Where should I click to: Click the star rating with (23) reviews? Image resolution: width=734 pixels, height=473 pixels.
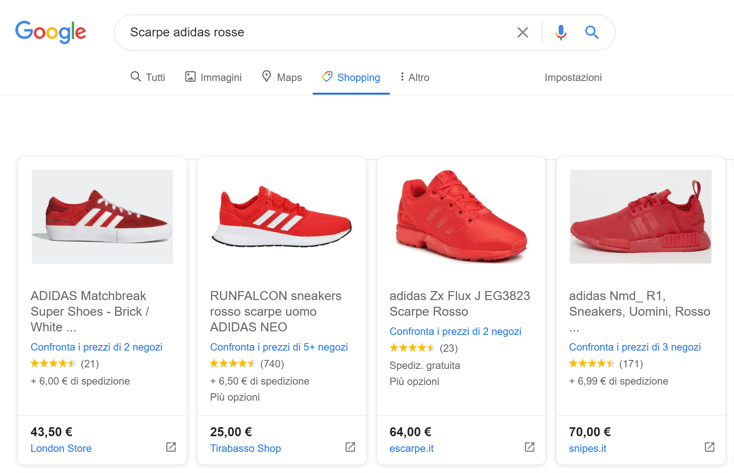(x=424, y=348)
